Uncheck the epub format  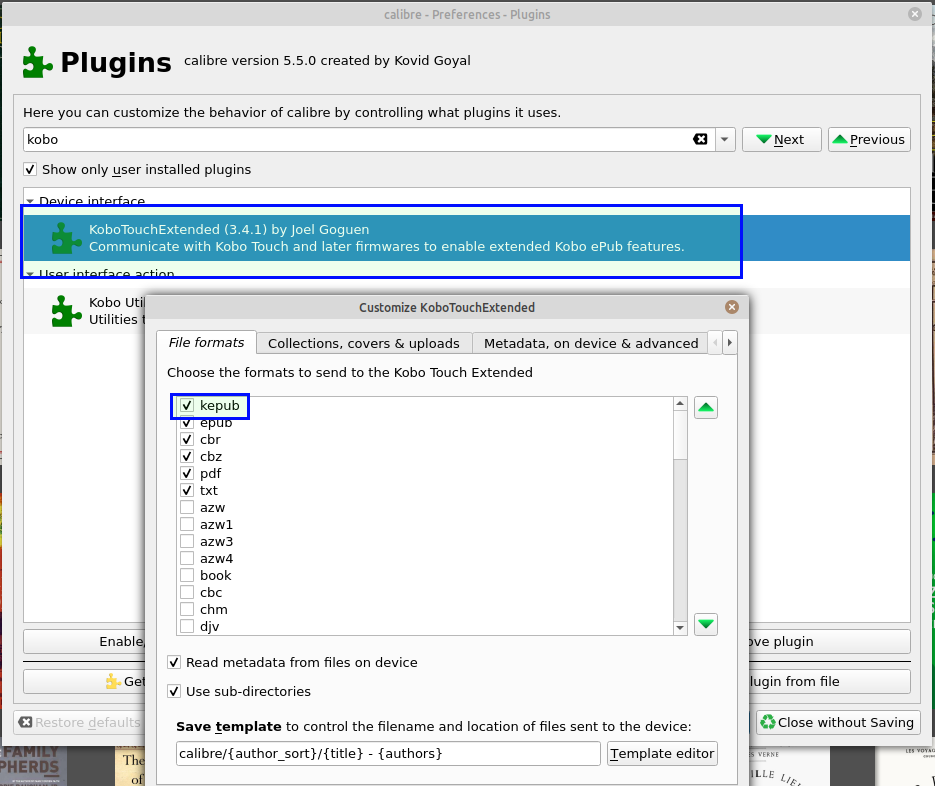(187, 423)
